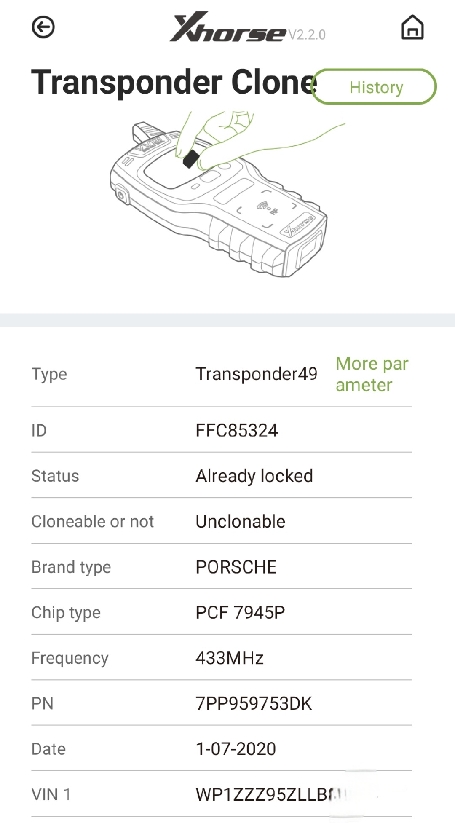455x823 pixels.
Task: Tap chip type PCF 7945P
Action: coord(240,613)
